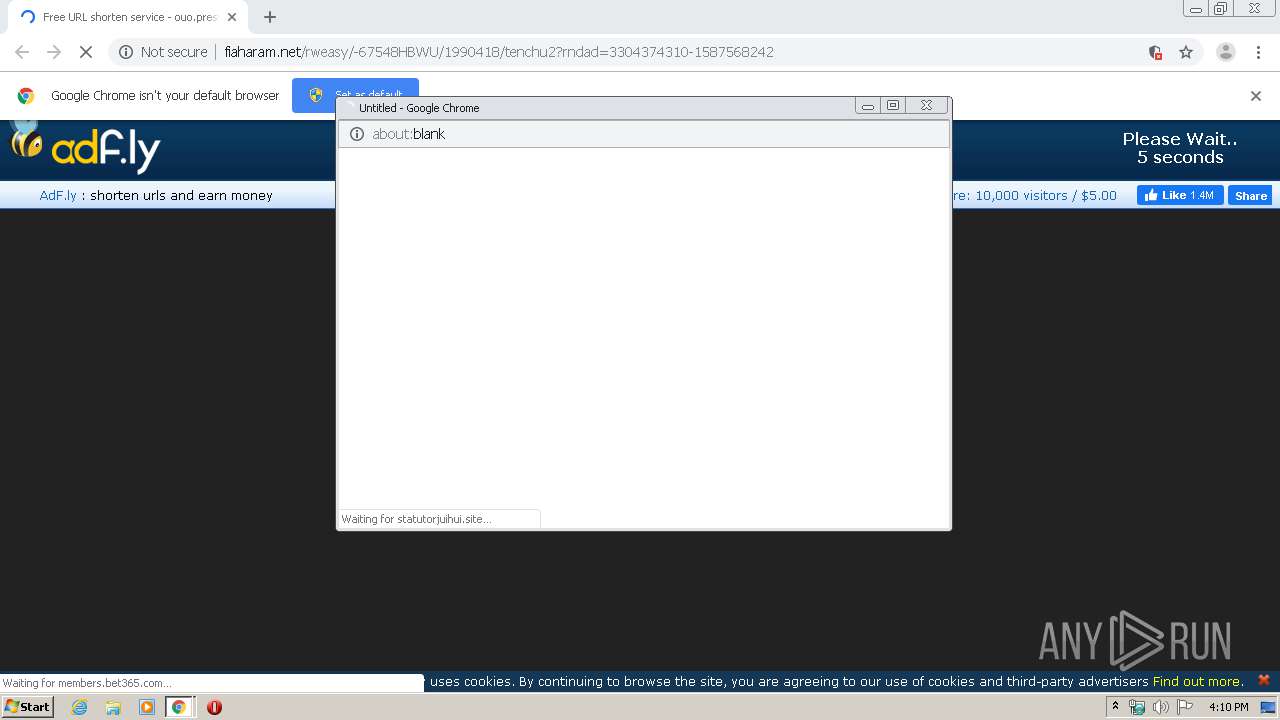Viewport: 1280px width, 720px height.
Task: Click the Find out more cookie link
Action: (x=1198, y=681)
